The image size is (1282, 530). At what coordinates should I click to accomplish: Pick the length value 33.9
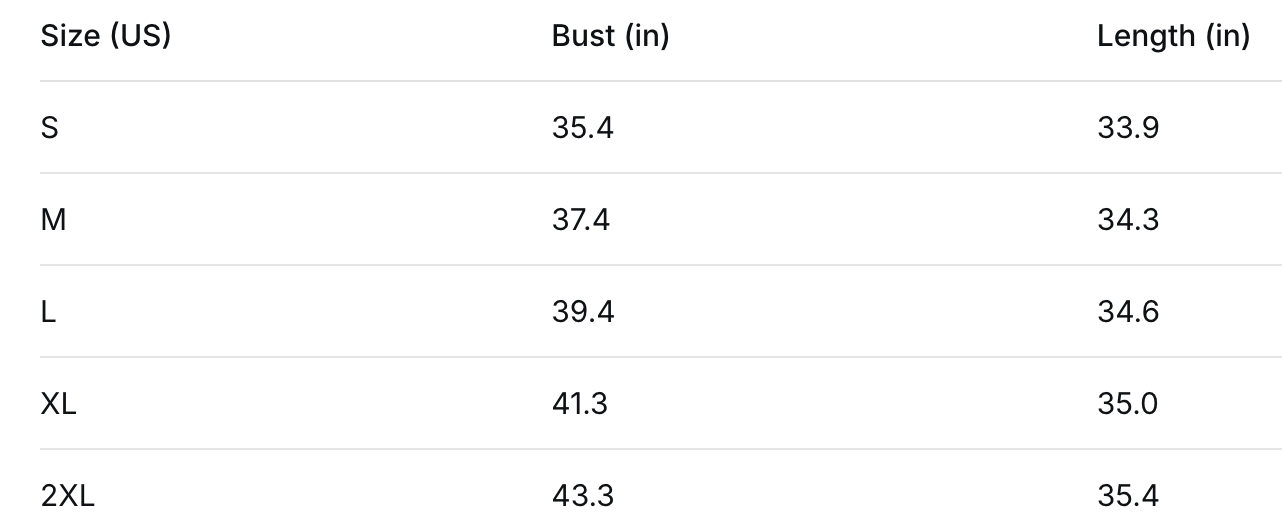1128,128
